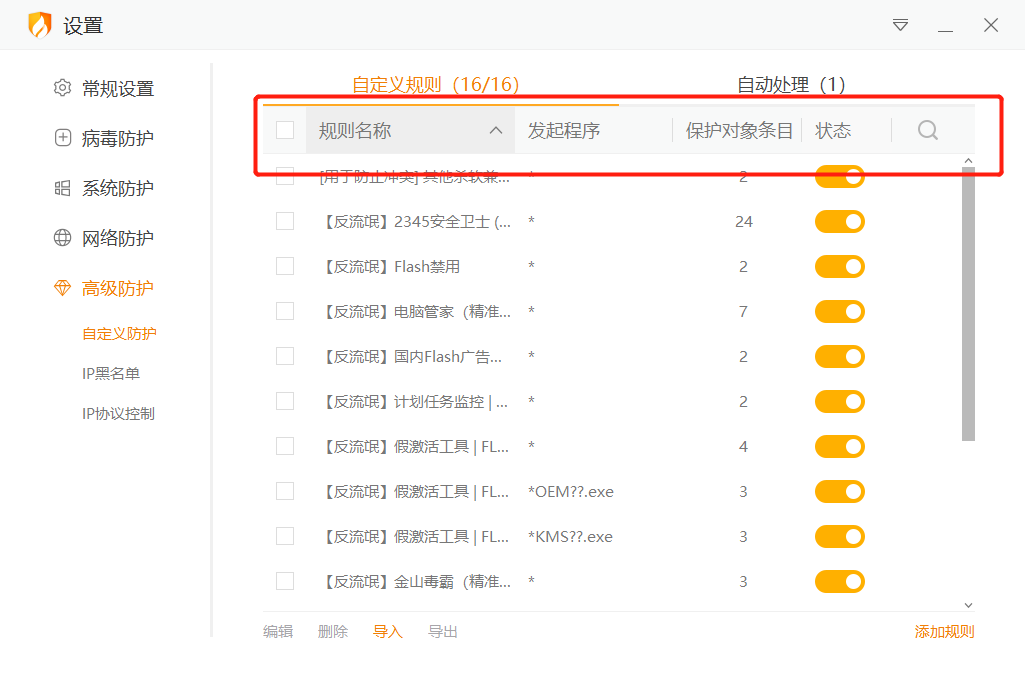Select the 系统防护 grid icon
1025x675 pixels.
62,188
